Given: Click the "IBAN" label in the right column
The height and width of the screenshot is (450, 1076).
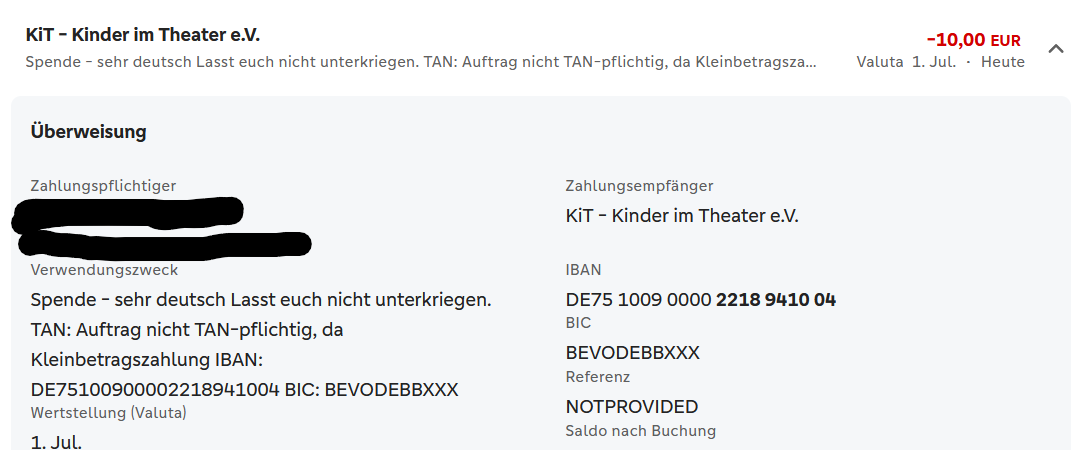Looking at the screenshot, I should click(x=583, y=269).
